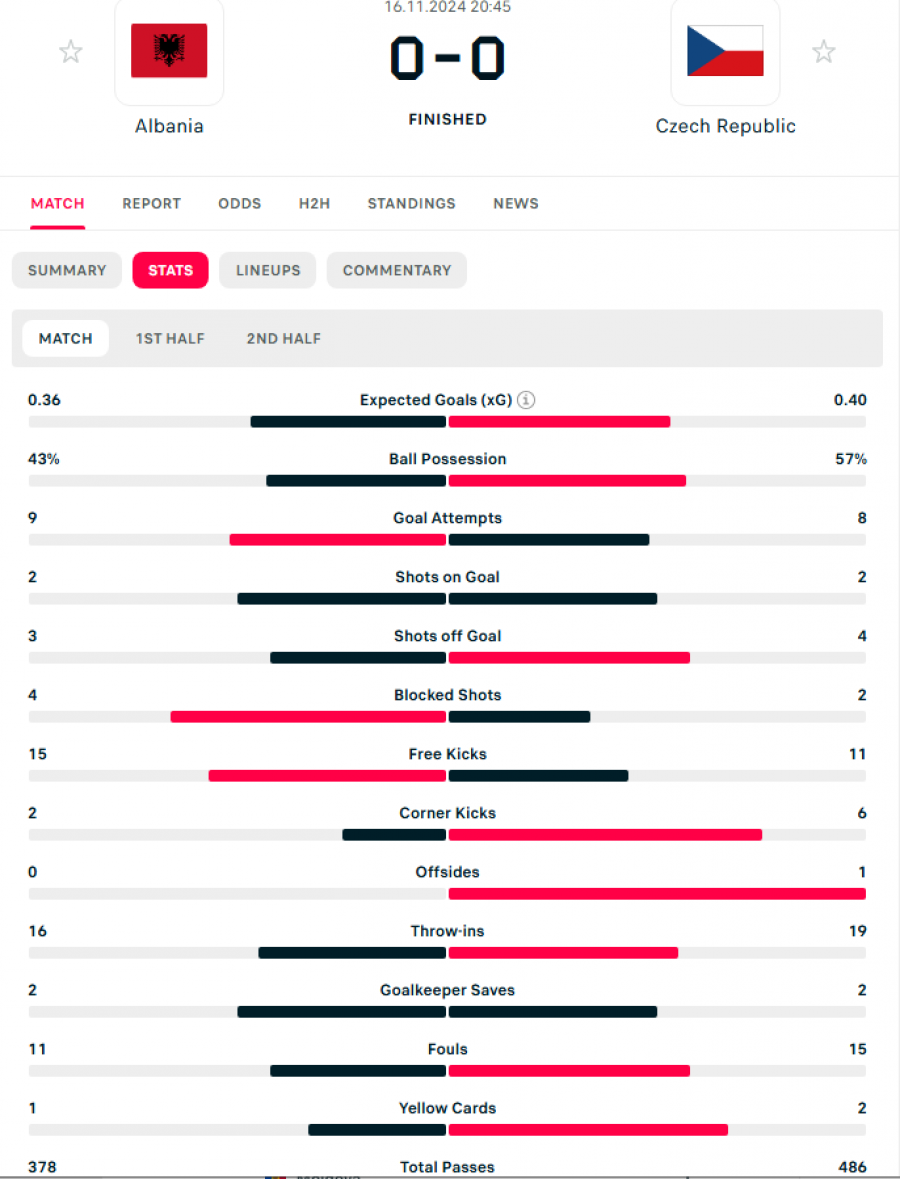The image size is (900, 1179).
Task: Select the Lineups button
Action: [x=268, y=270]
